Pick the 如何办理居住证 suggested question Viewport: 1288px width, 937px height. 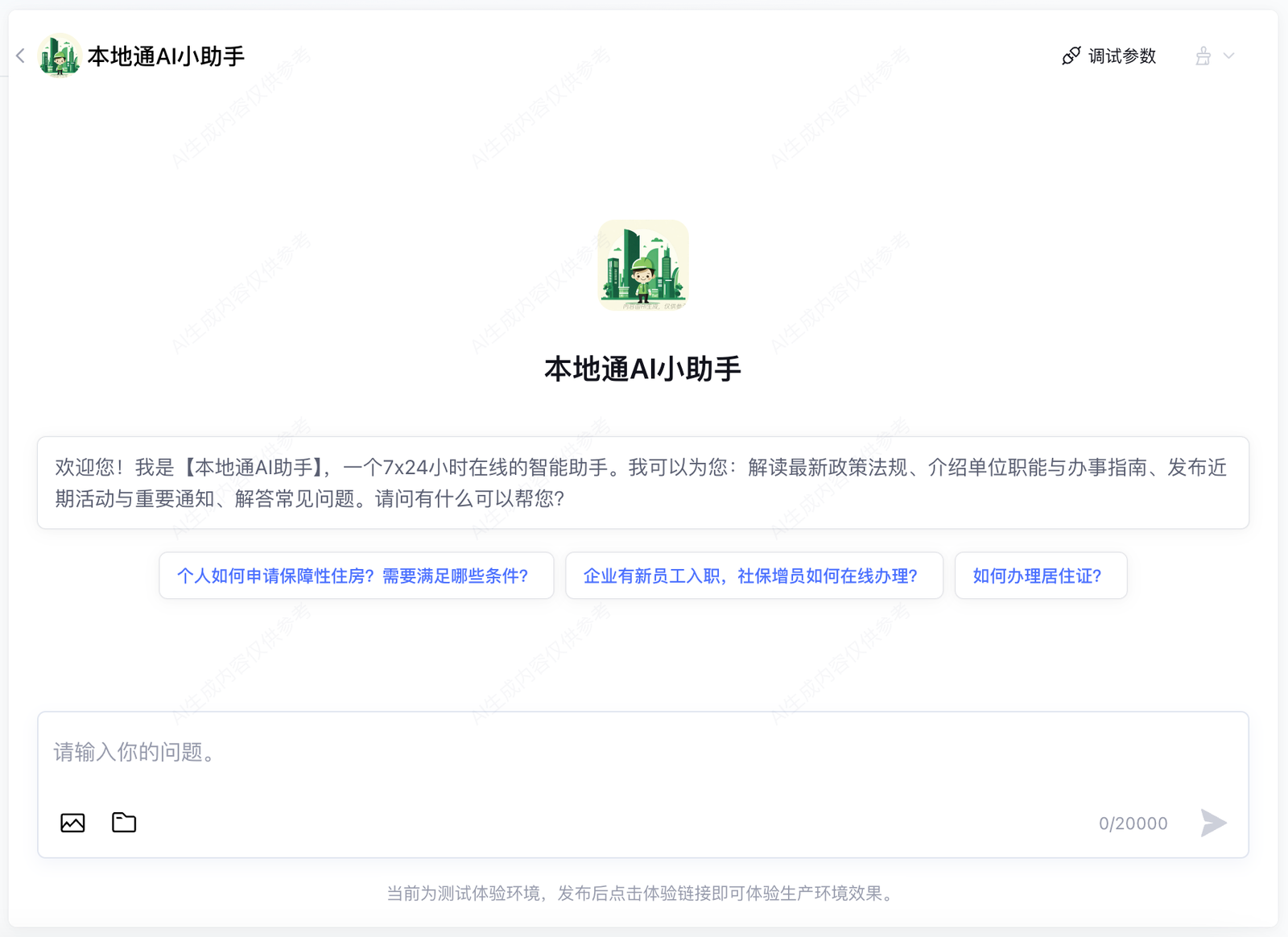pos(1040,576)
